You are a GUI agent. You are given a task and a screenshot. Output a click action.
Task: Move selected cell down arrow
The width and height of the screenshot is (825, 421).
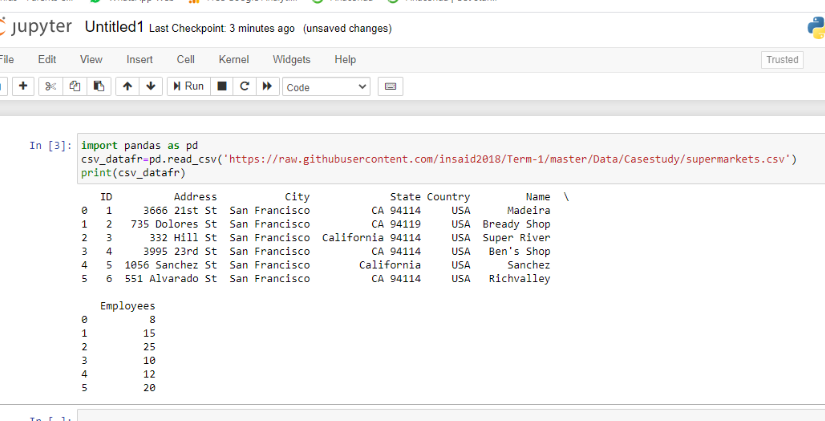[x=151, y=86]
